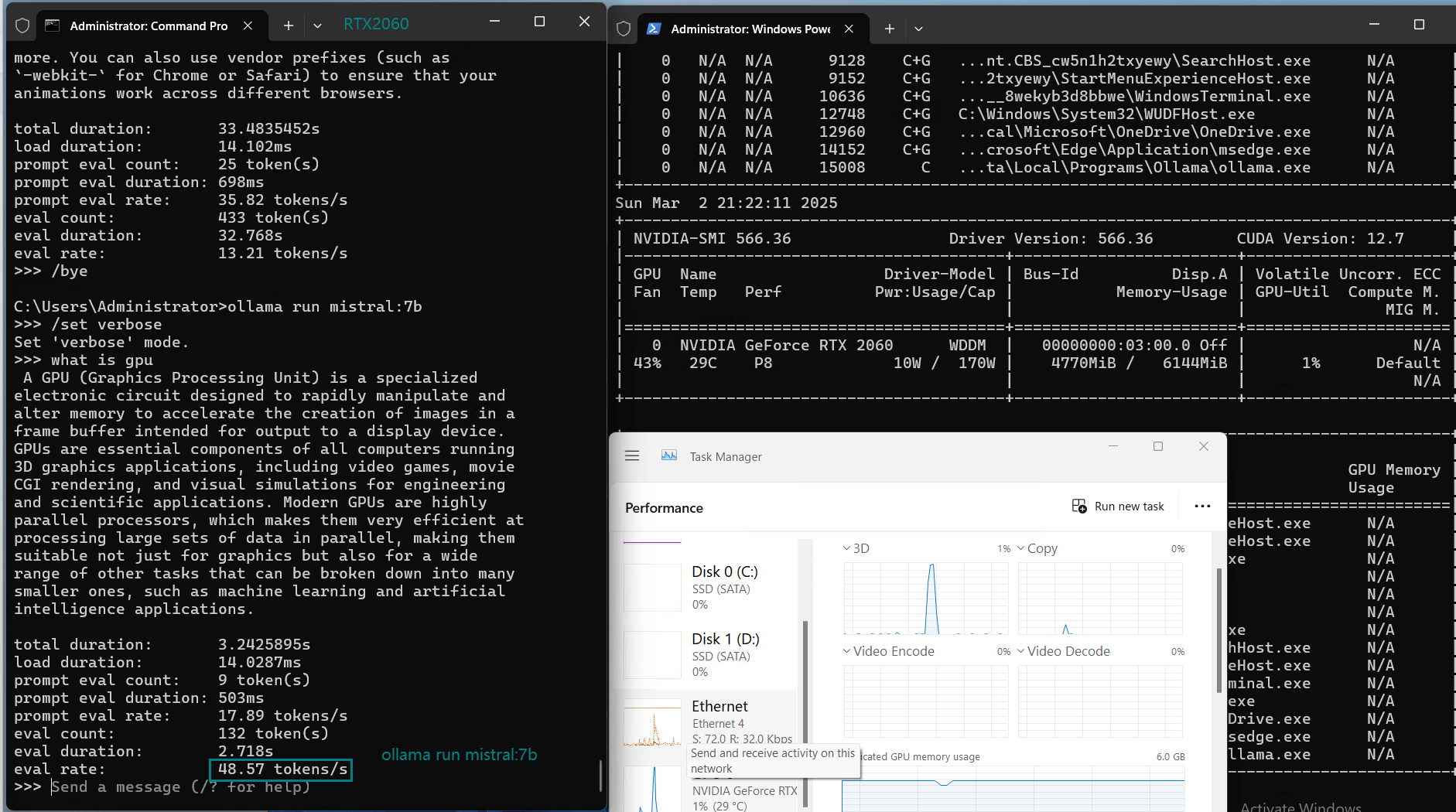Open Task Manager more options ellipsis
Screen dimensions: 1456x812
click(x=1201, y=507)
